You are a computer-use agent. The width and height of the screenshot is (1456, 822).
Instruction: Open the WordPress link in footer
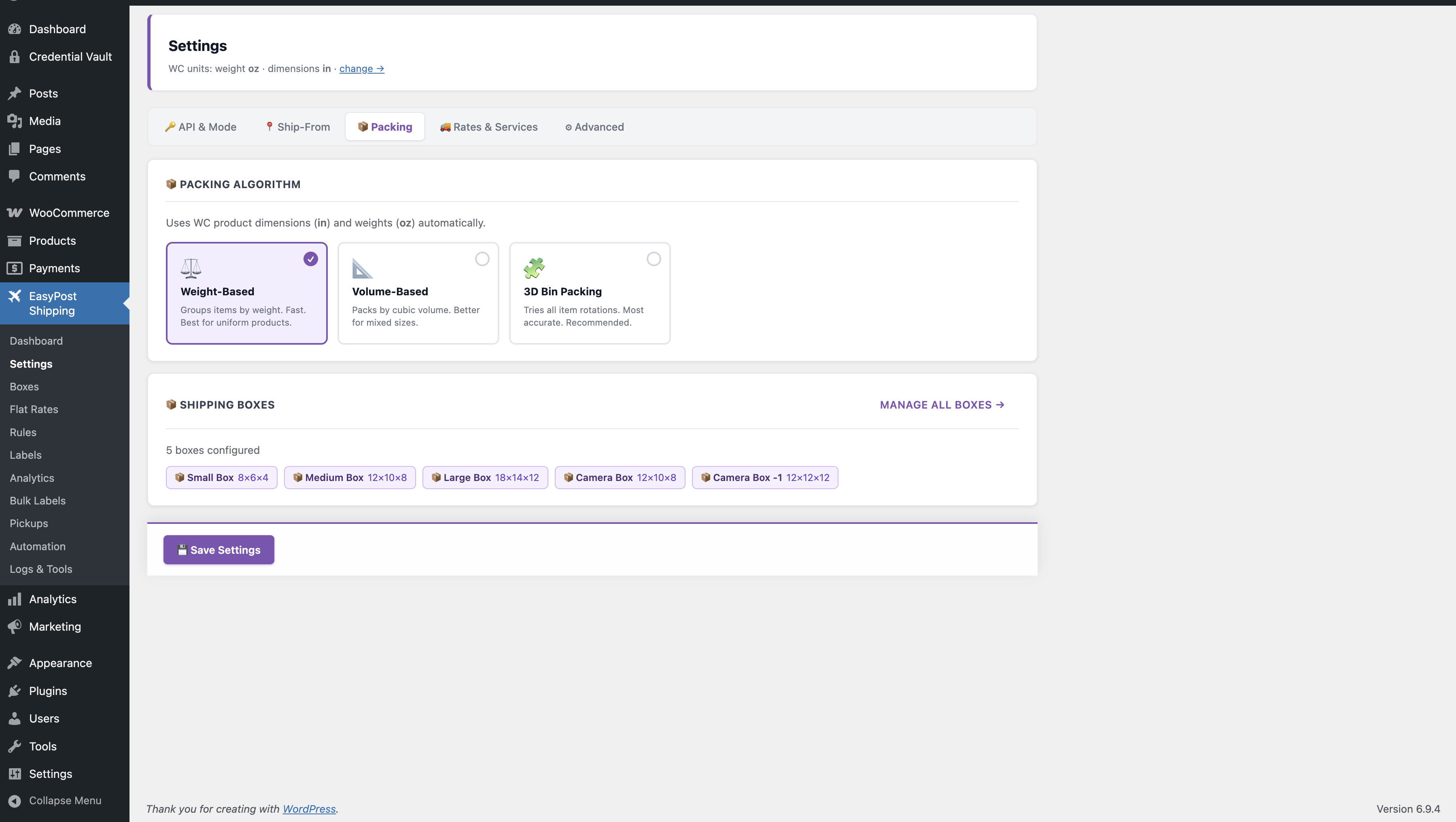(x=309, y=808)
